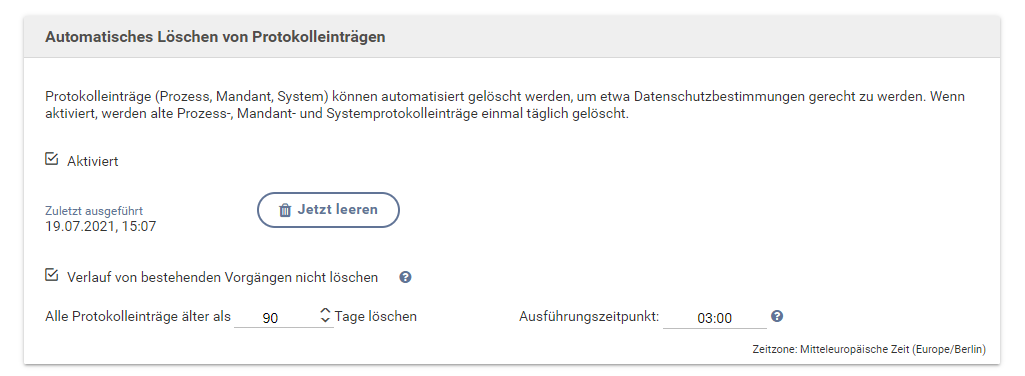Toggle Verlauf von bestehenden Vorgängen nicht löschen checkbox
The image size is (1025, 376).
[52, 275]
